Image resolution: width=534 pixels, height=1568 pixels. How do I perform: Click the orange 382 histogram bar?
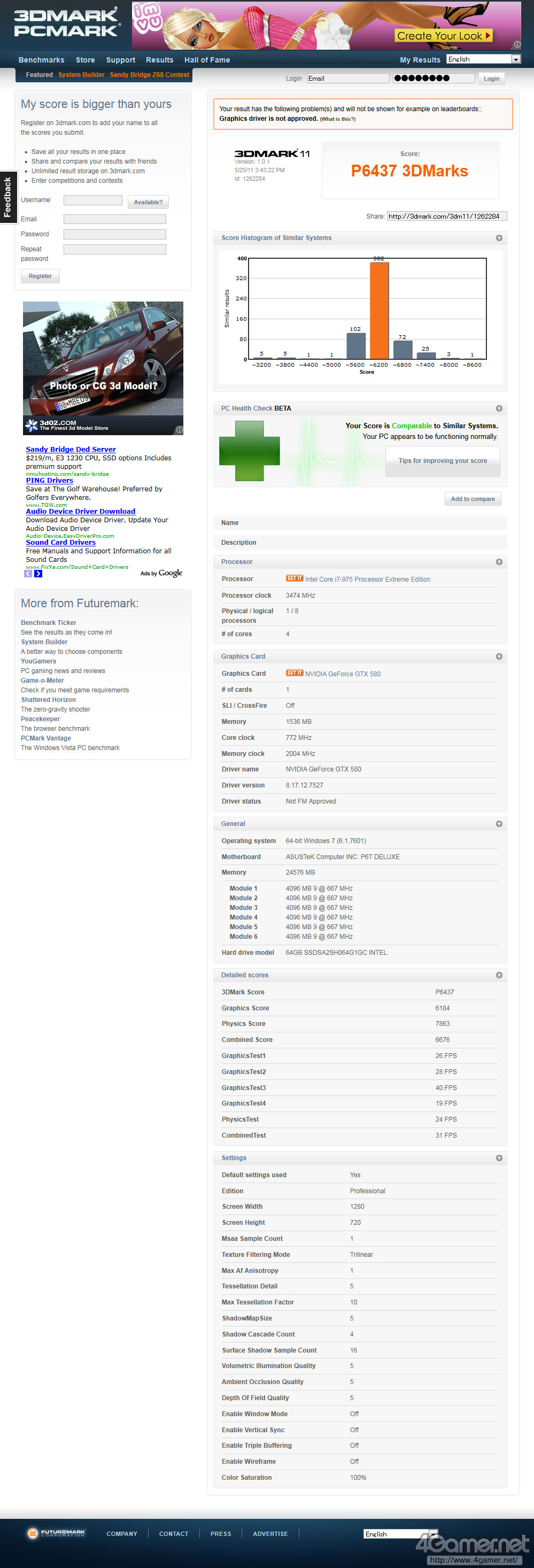[x=380, y=311]
